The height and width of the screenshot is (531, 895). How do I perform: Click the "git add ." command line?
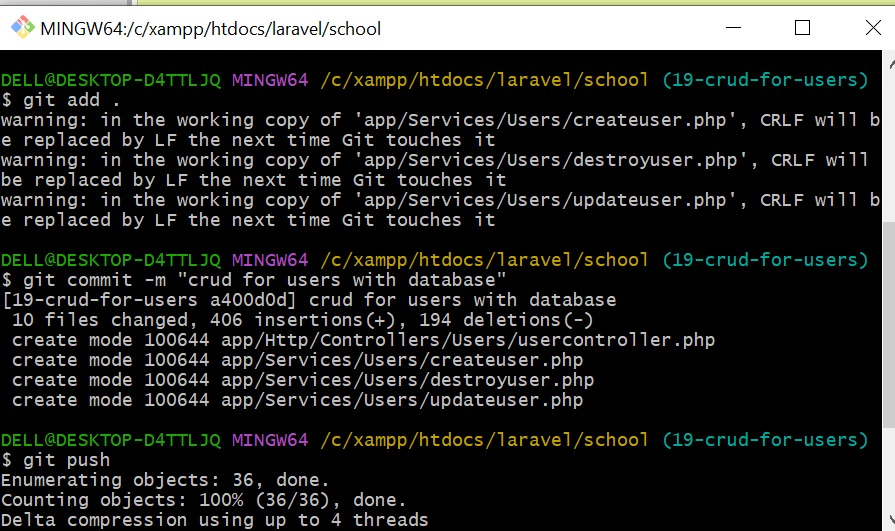coord(61,100)
